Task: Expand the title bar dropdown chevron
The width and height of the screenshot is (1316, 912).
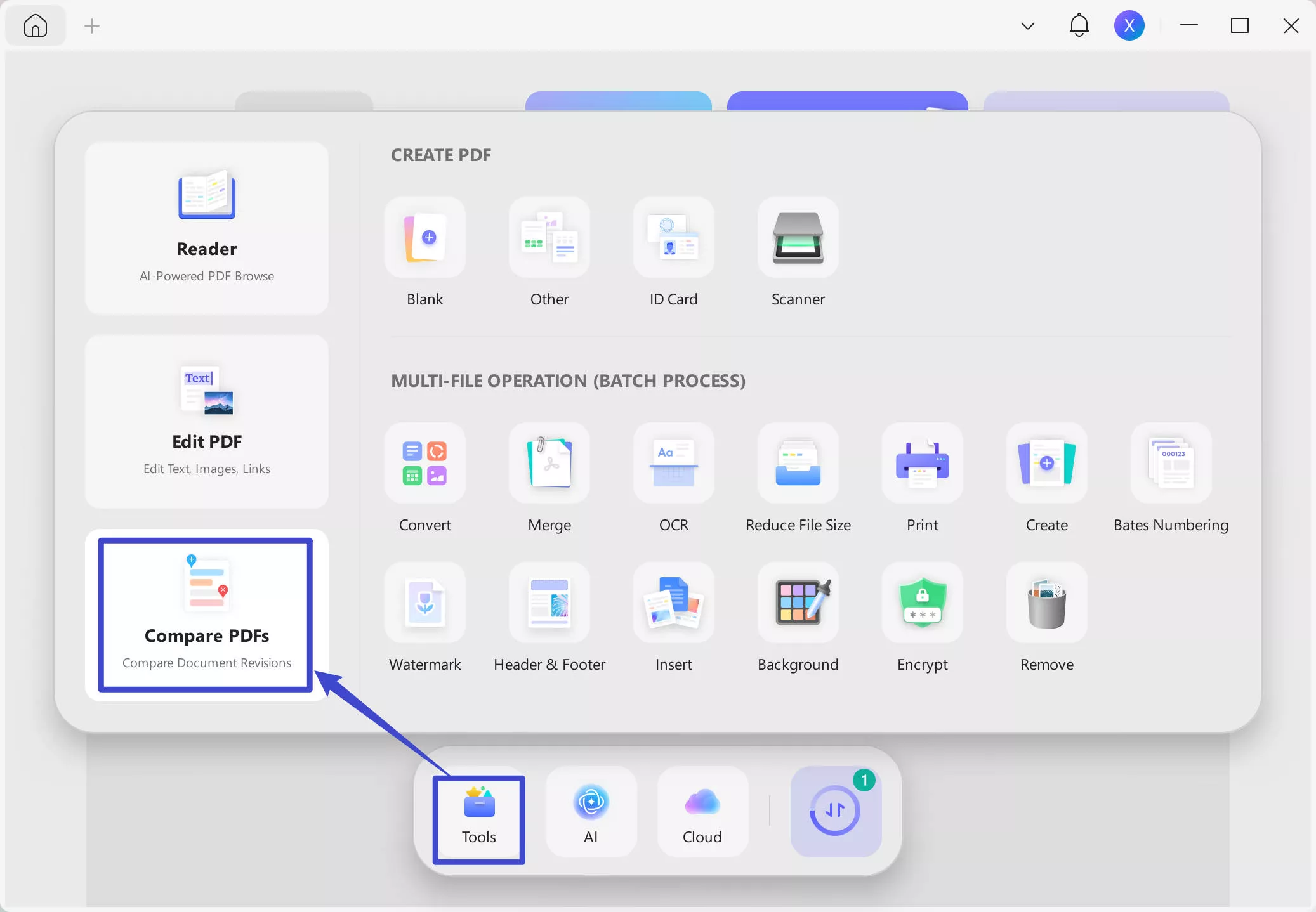Action: tap(1027, 25)
